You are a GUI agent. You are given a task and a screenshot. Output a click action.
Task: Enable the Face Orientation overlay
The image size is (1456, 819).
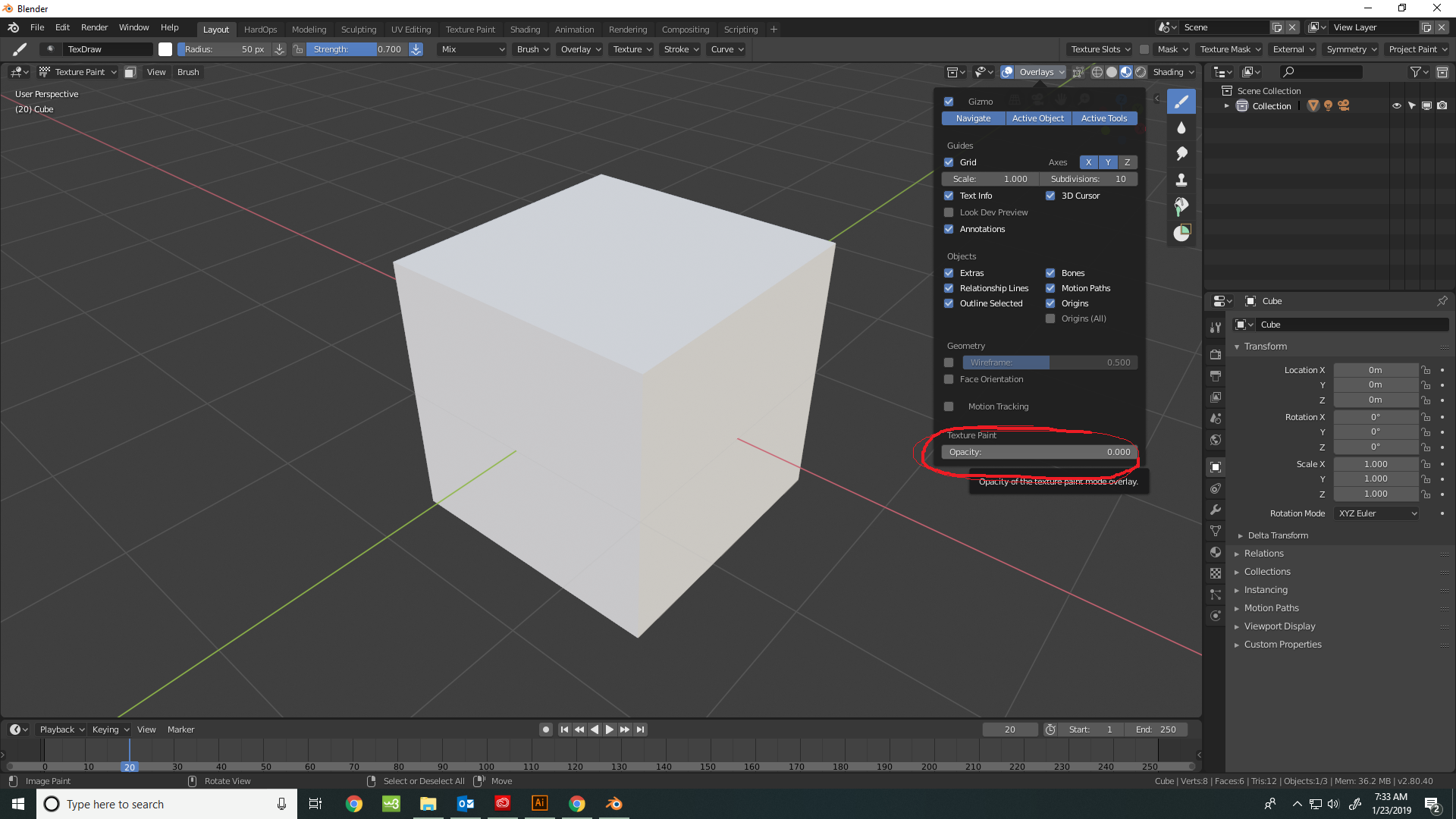tap(949, 379)
